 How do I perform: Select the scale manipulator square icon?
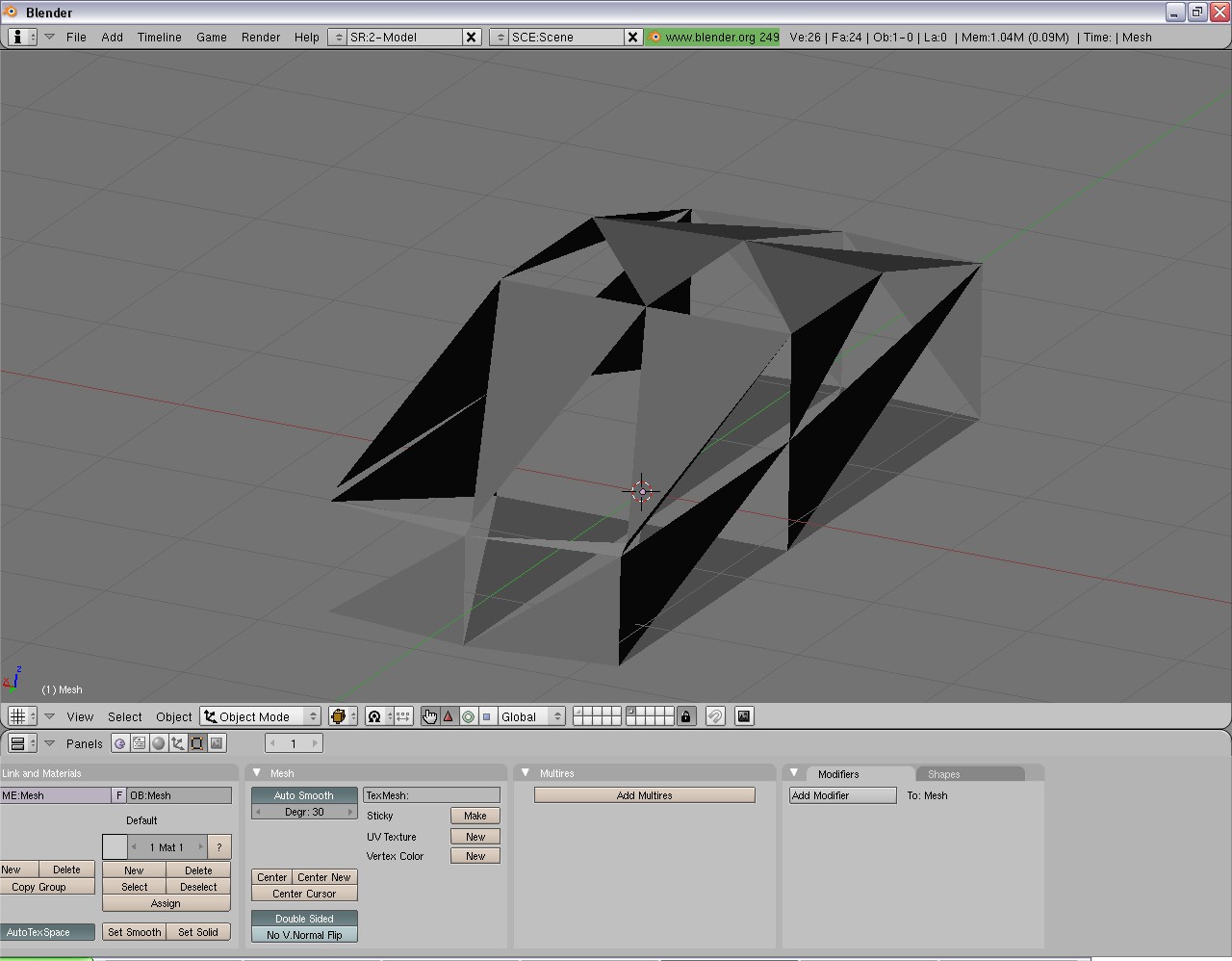(x=486, y=716)
